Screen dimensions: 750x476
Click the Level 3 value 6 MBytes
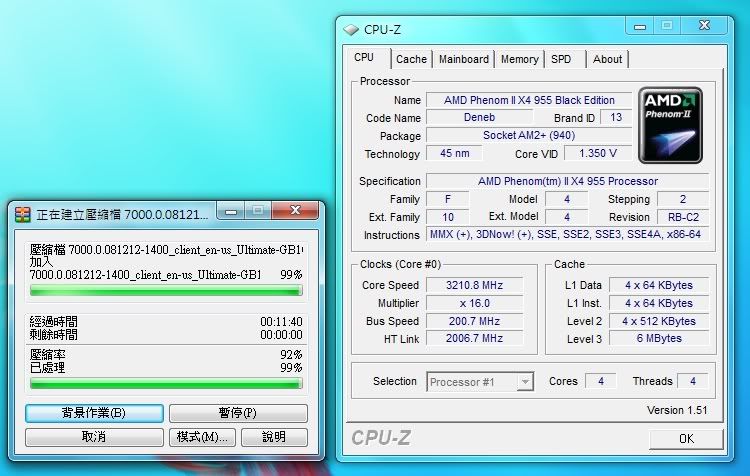click(x=659, y=338)
